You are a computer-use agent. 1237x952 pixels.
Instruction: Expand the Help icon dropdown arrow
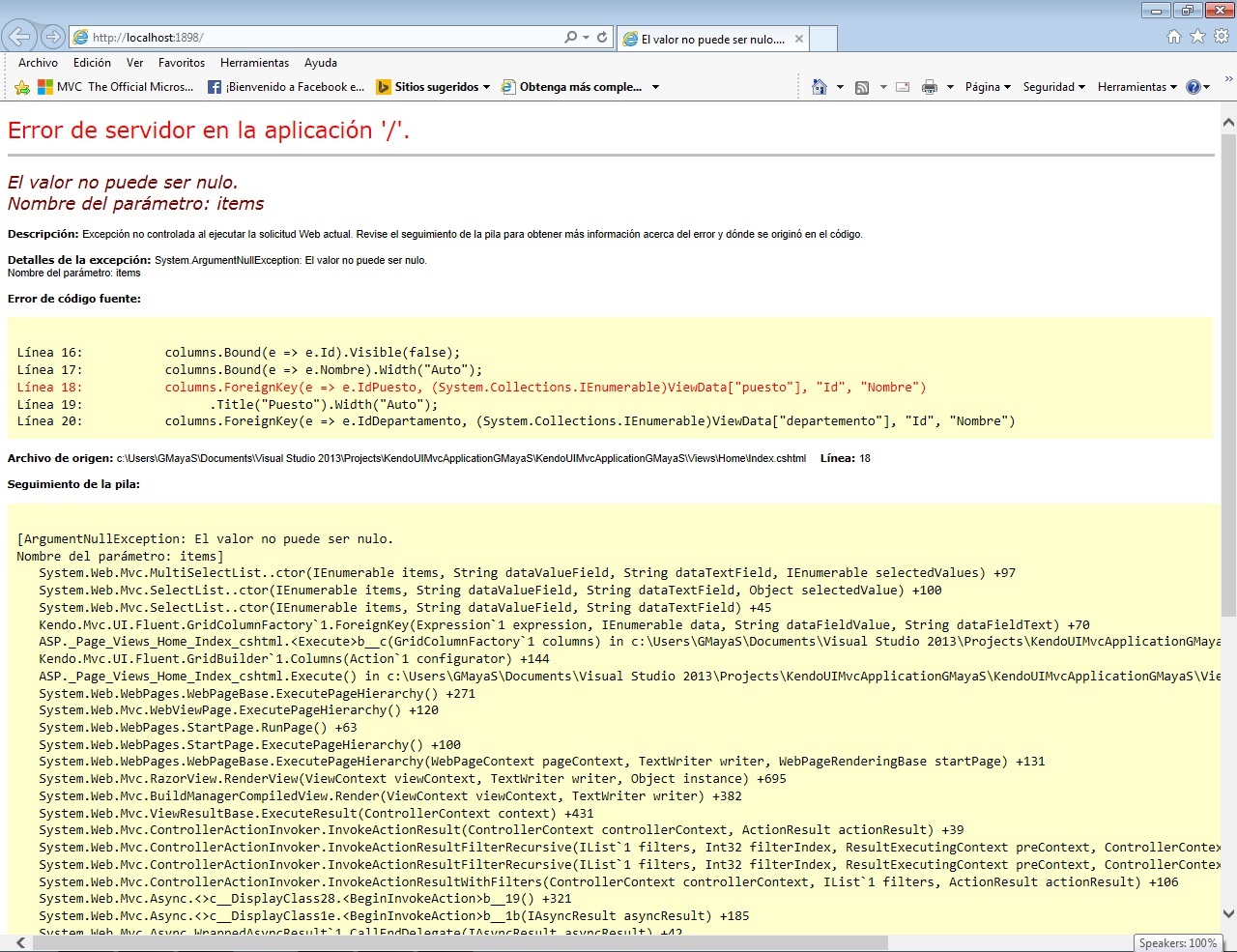tap(1206, 87)
